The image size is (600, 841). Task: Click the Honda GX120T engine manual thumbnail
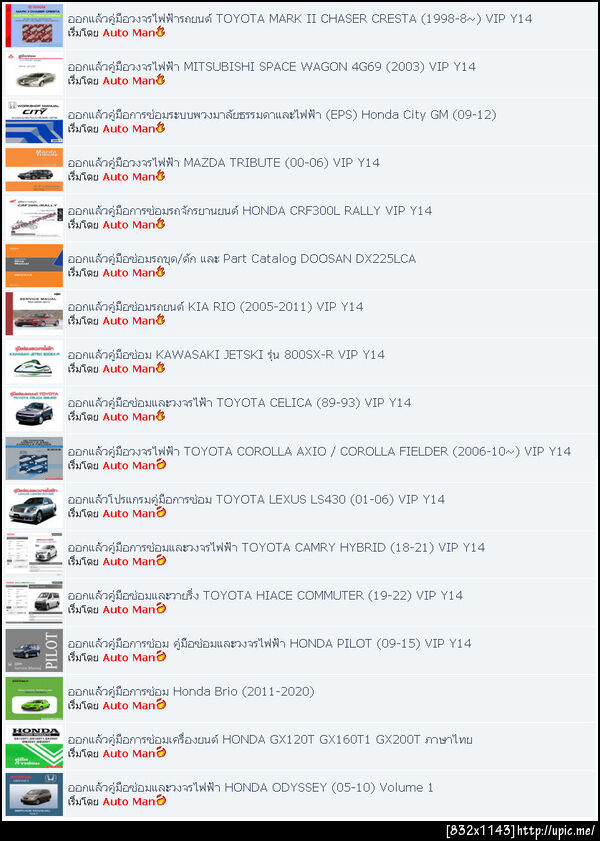coord(34,746)
